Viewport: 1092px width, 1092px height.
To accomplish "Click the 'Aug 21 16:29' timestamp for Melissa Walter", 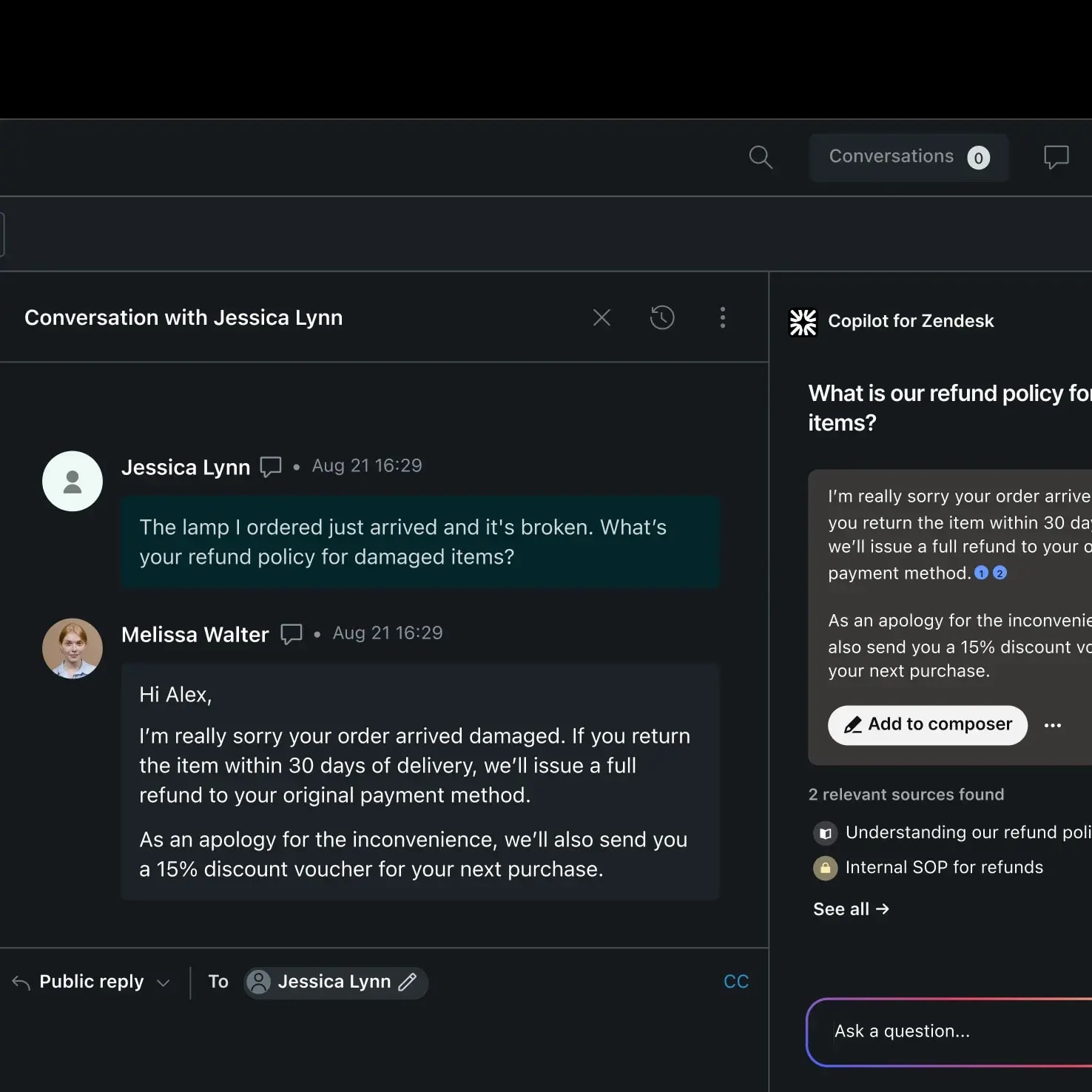I will (x=388, y=633).
